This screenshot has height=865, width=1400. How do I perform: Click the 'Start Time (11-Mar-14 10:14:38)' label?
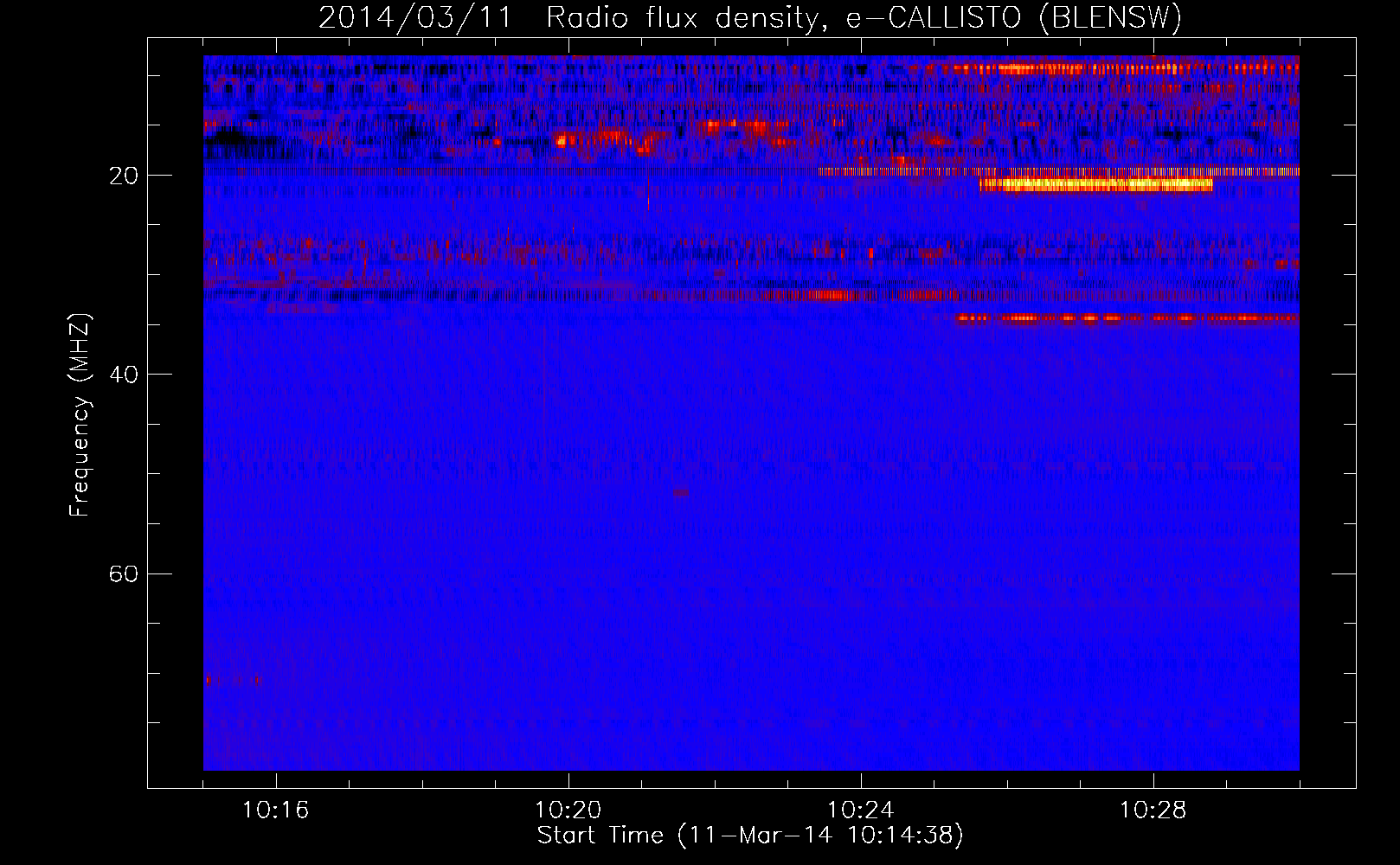(x=750, y=836)
